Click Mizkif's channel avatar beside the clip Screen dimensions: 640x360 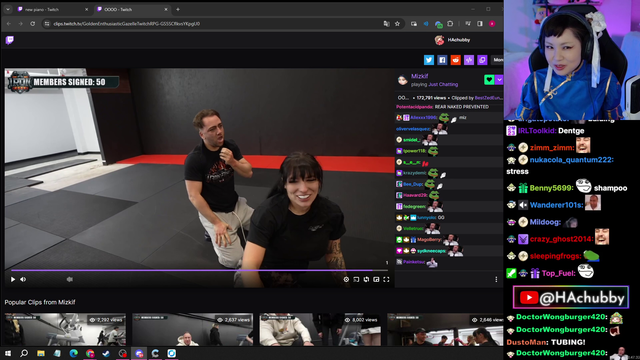403,80
